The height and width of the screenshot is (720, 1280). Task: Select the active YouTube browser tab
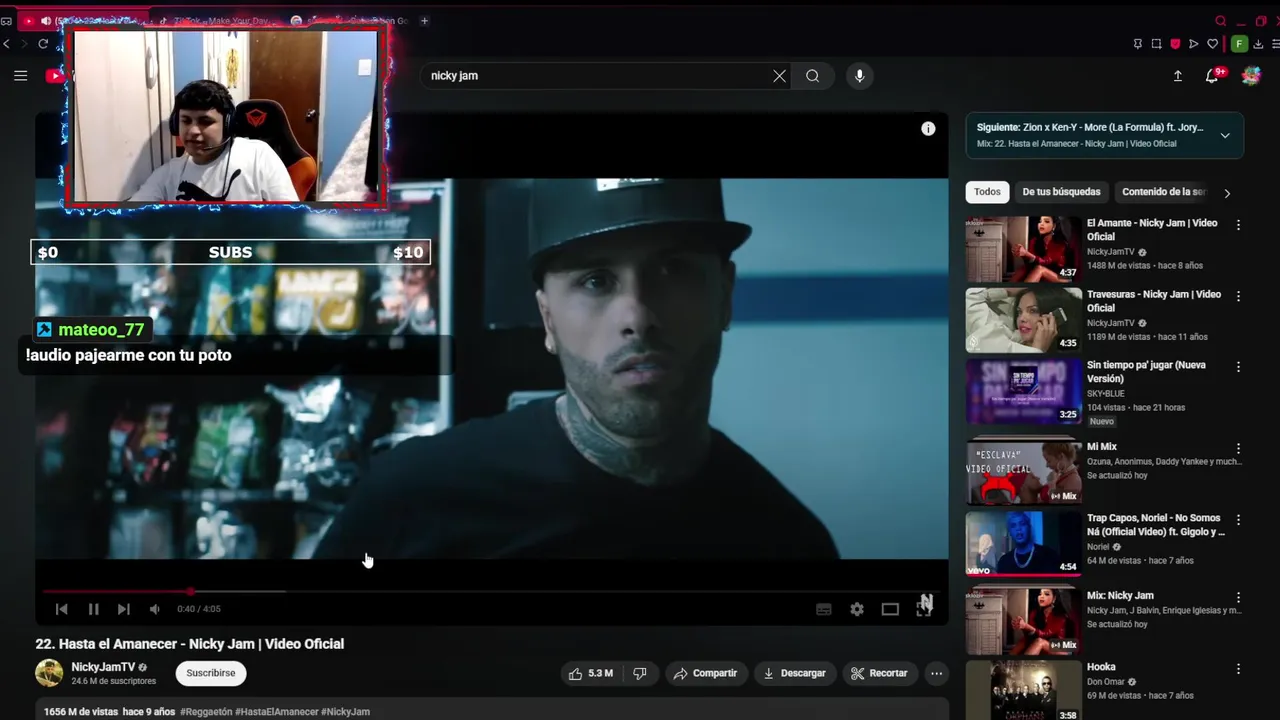pos(82,20)
